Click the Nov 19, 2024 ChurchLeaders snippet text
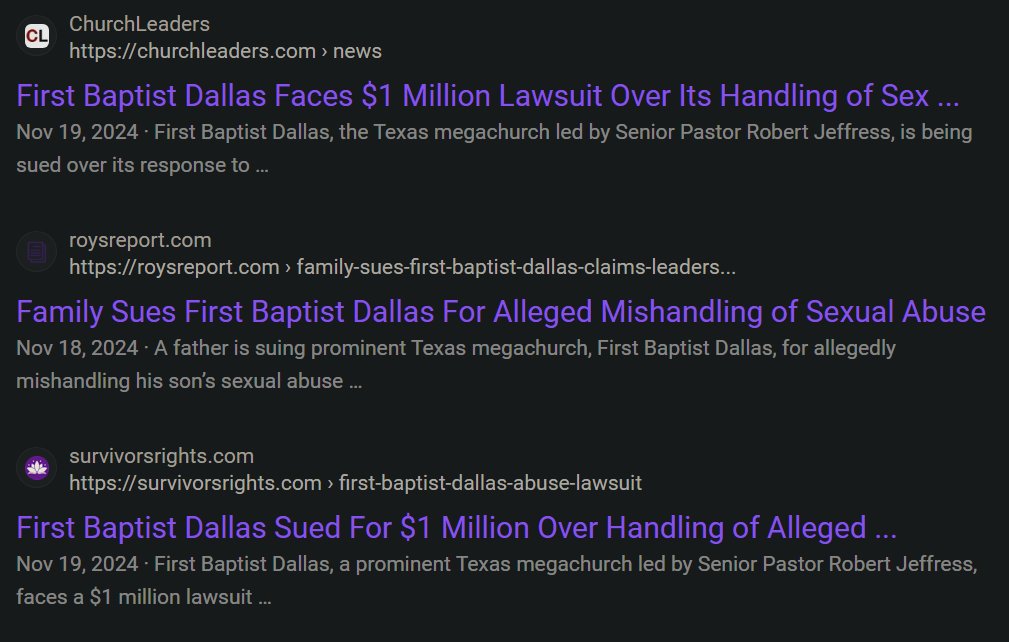The height and width of the screenshot is (642, 1009). click(x=494, y=149)
